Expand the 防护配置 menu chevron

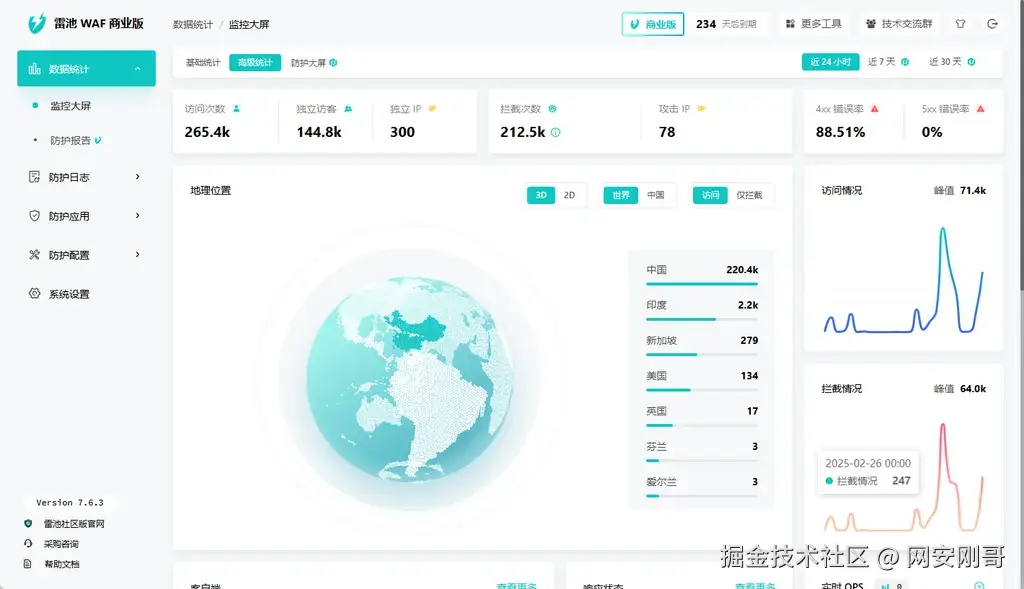tap(137, 255)
